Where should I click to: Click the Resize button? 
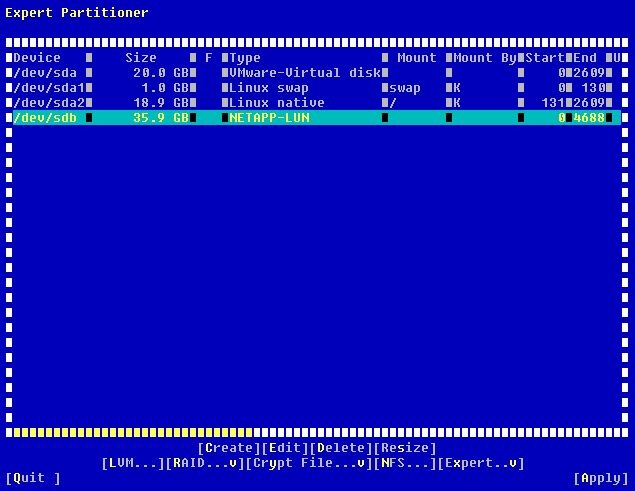click(x=405, y=448)
